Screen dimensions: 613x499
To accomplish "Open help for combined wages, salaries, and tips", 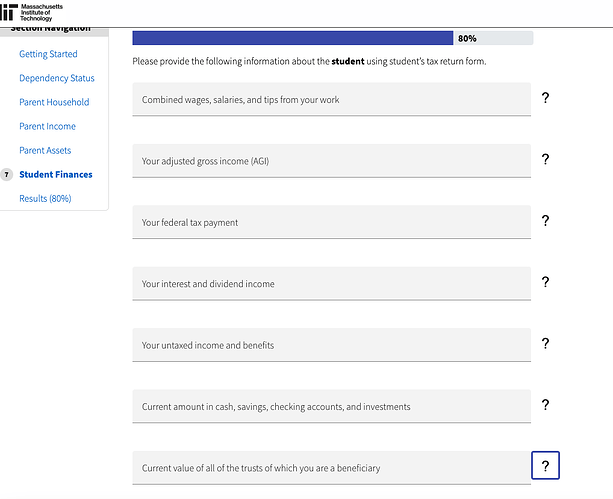I will tap(545, 98).
